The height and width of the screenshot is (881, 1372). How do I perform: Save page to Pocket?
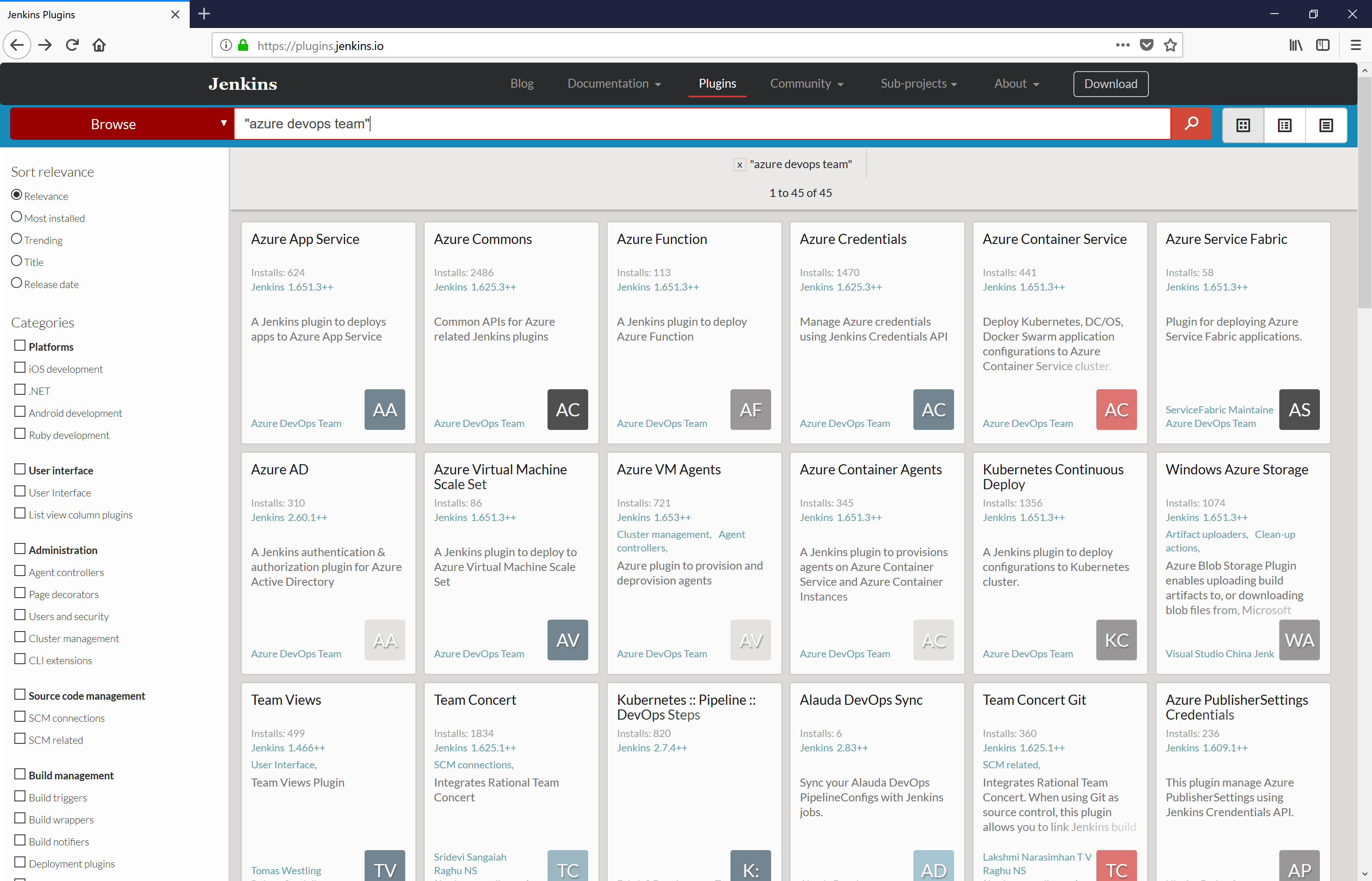tap(1147, 45)
